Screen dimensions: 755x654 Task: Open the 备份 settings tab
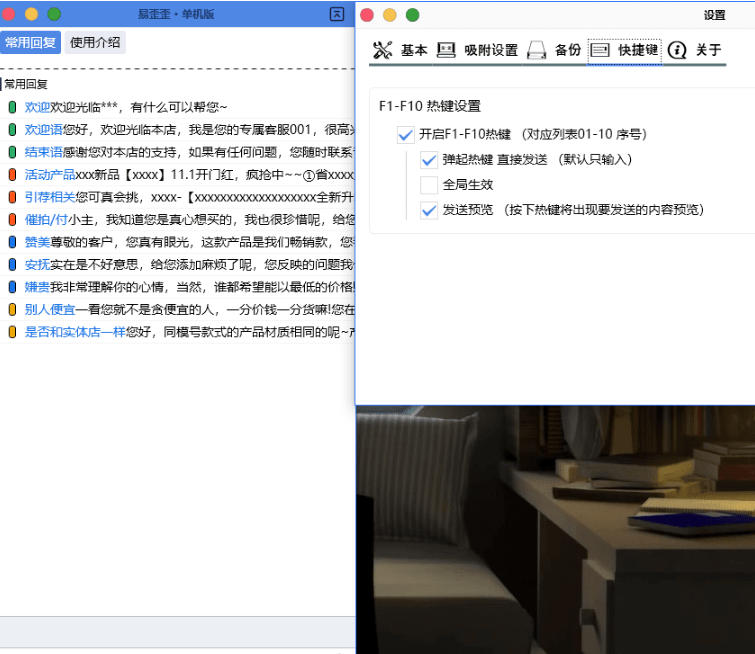click(554, 50)
